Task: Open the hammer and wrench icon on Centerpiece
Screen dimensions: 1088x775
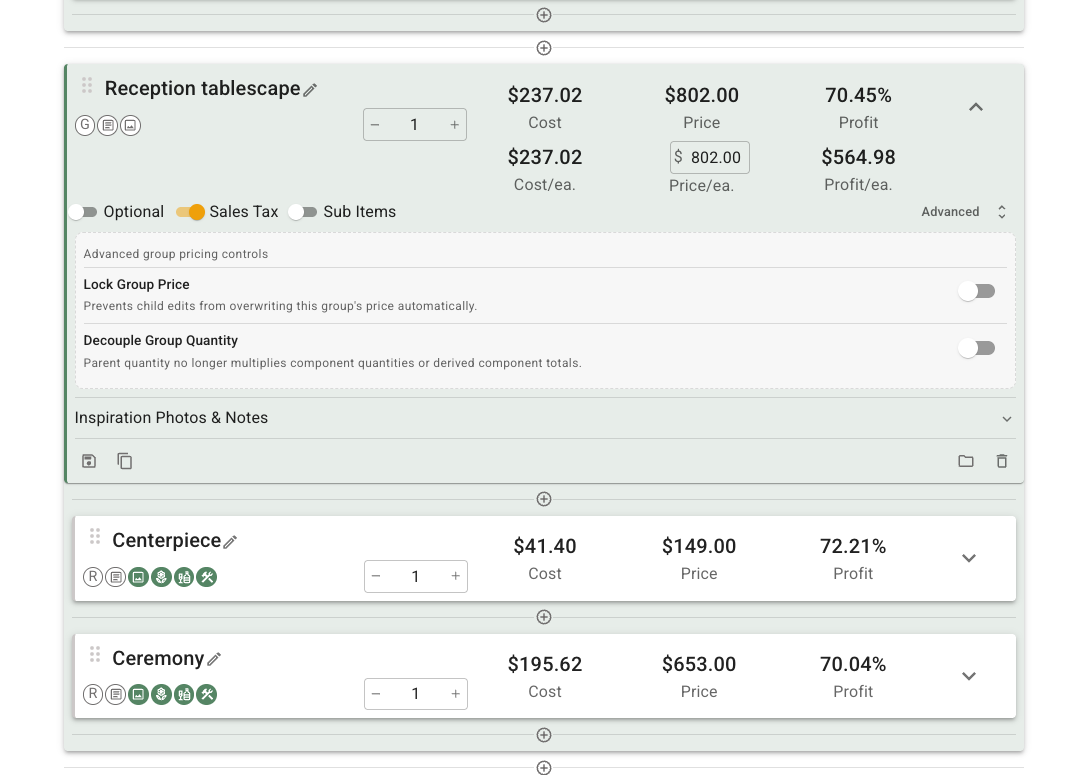Action: (x=207, y=577)
